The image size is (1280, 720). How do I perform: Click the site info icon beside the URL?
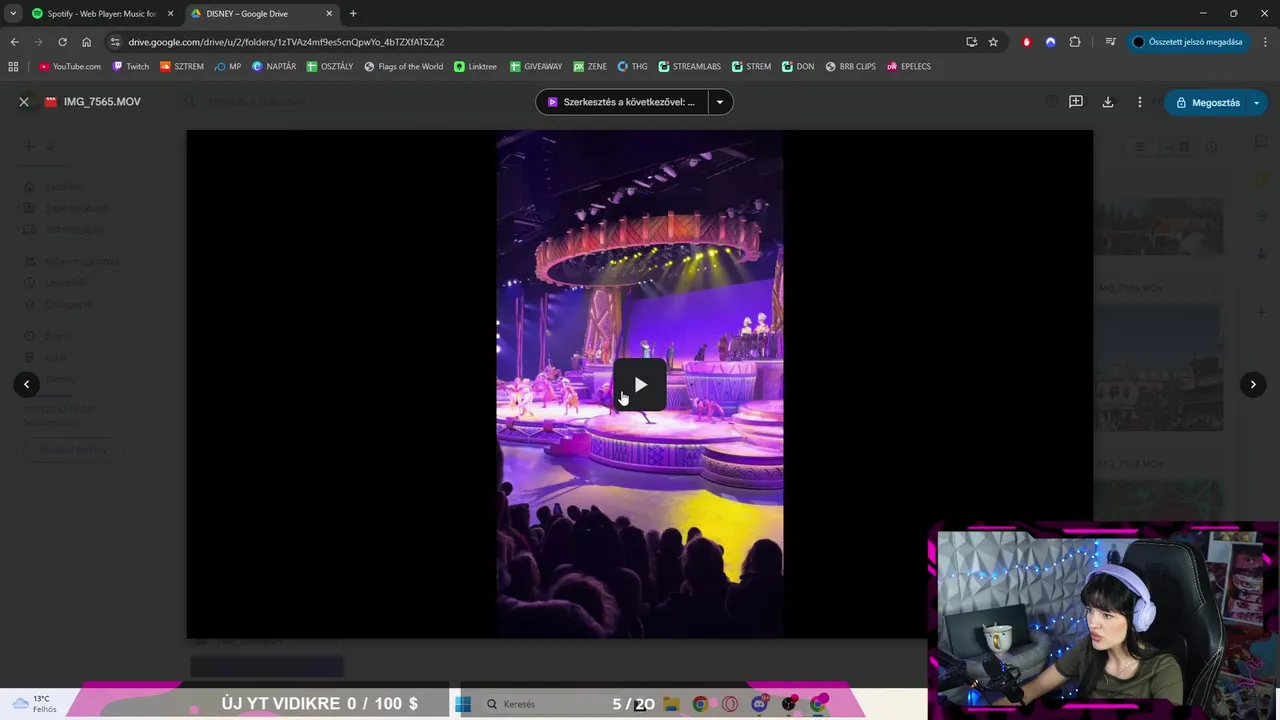[115, 42]
